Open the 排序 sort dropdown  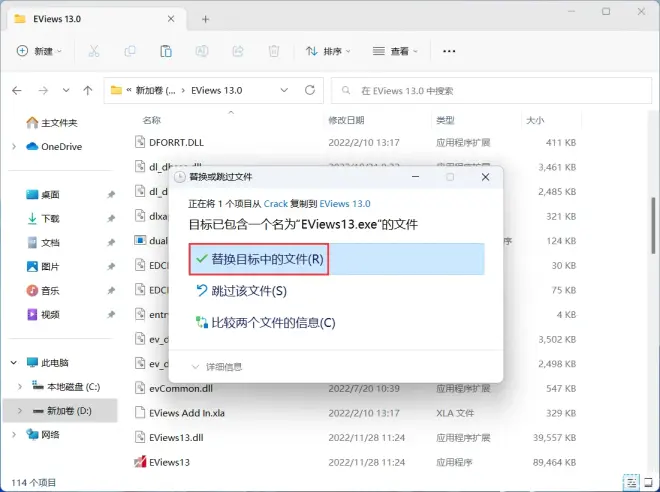click(x=328, y=51)
